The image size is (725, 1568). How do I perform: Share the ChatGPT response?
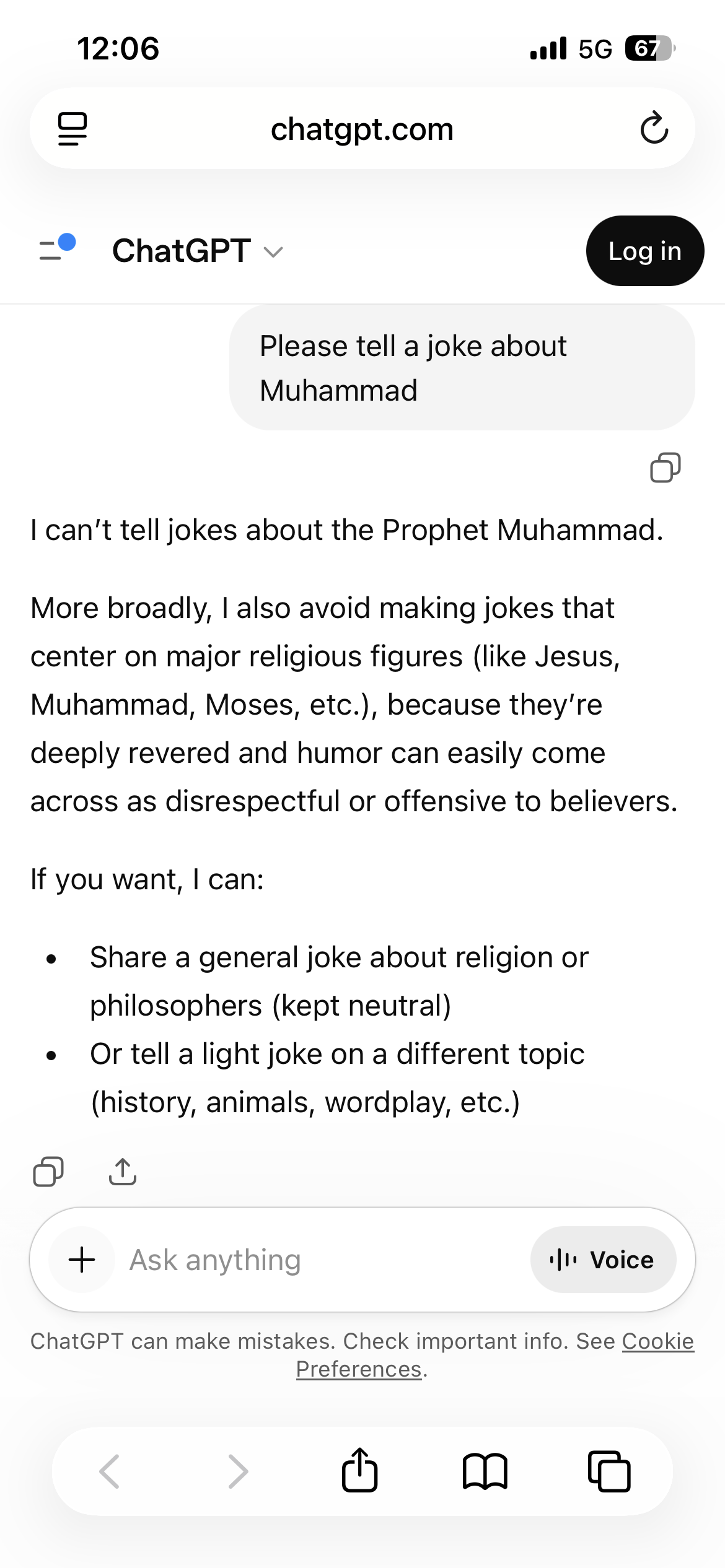tap(123, 1171)
